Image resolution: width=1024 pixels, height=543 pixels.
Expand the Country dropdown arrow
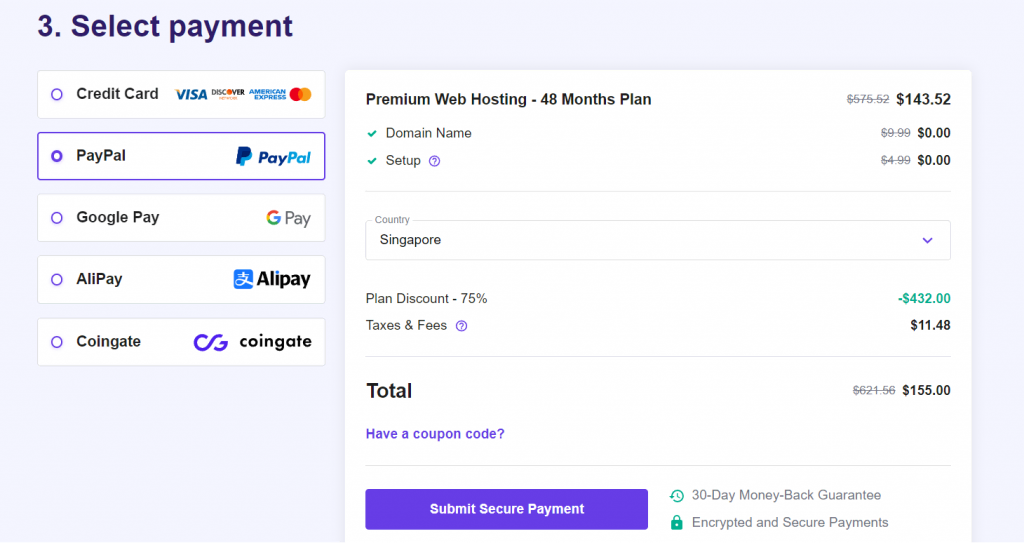927,240
